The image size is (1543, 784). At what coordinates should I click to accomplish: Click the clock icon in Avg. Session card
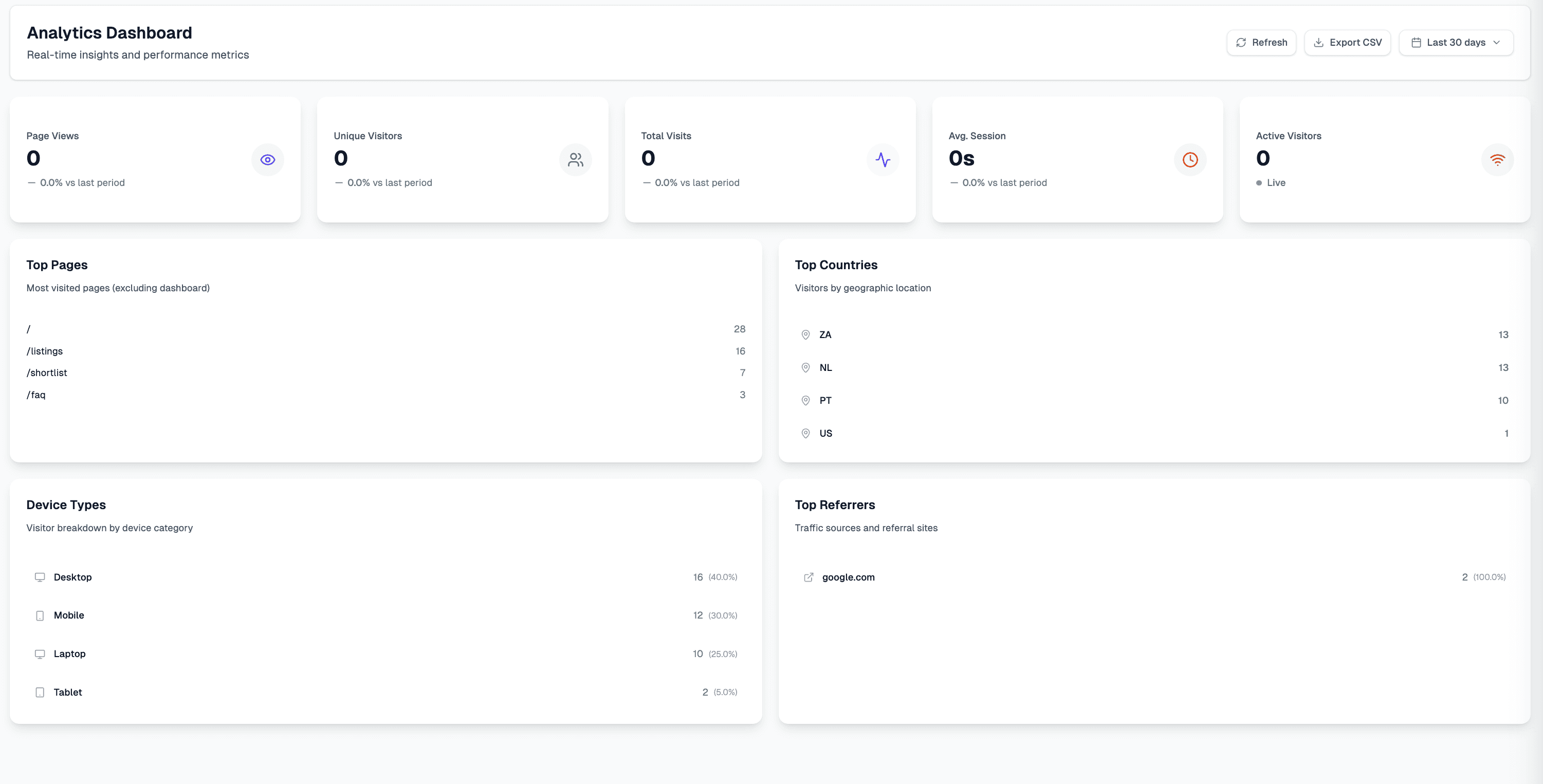point(1189,159)
